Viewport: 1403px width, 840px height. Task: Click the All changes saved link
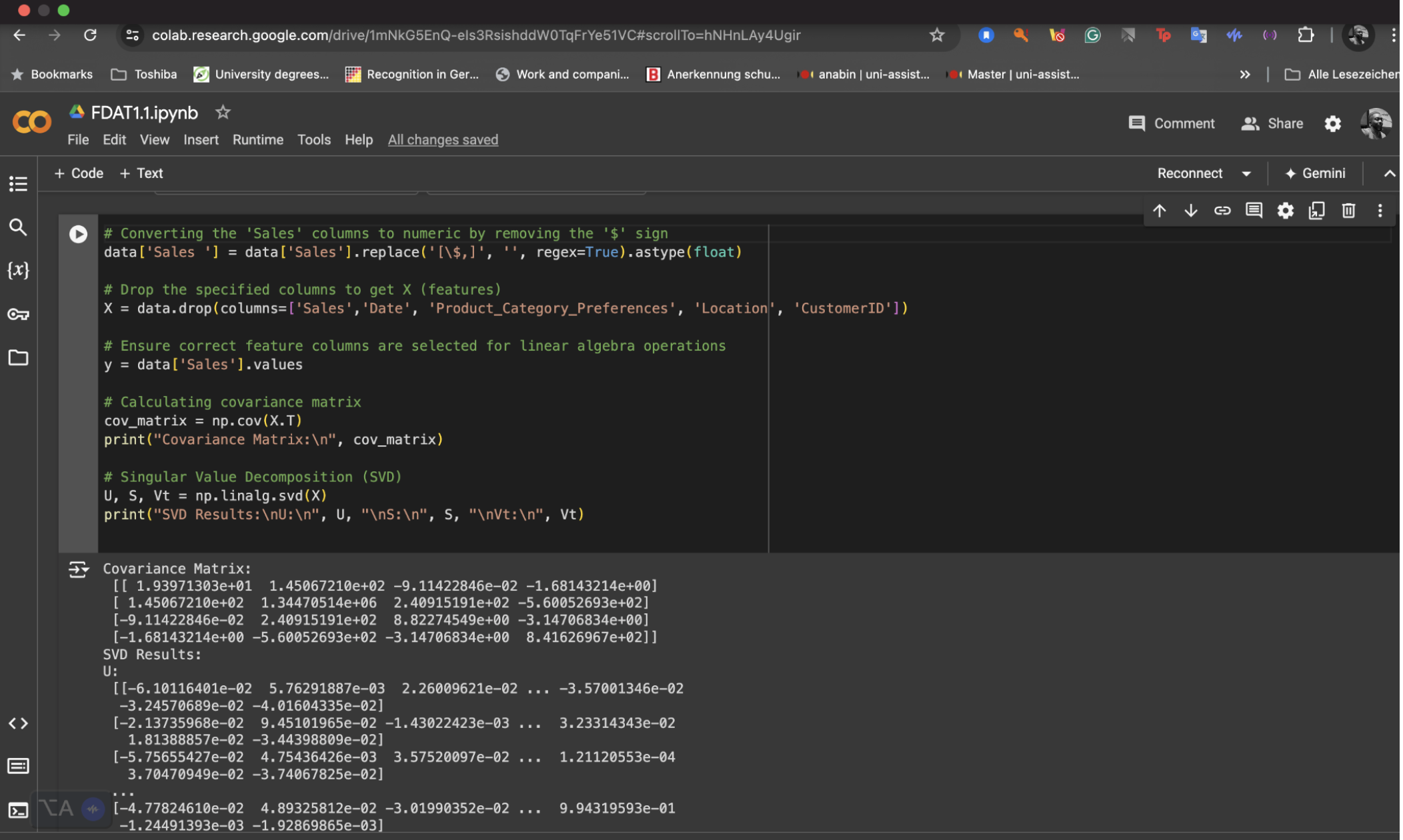coord(443,140)
